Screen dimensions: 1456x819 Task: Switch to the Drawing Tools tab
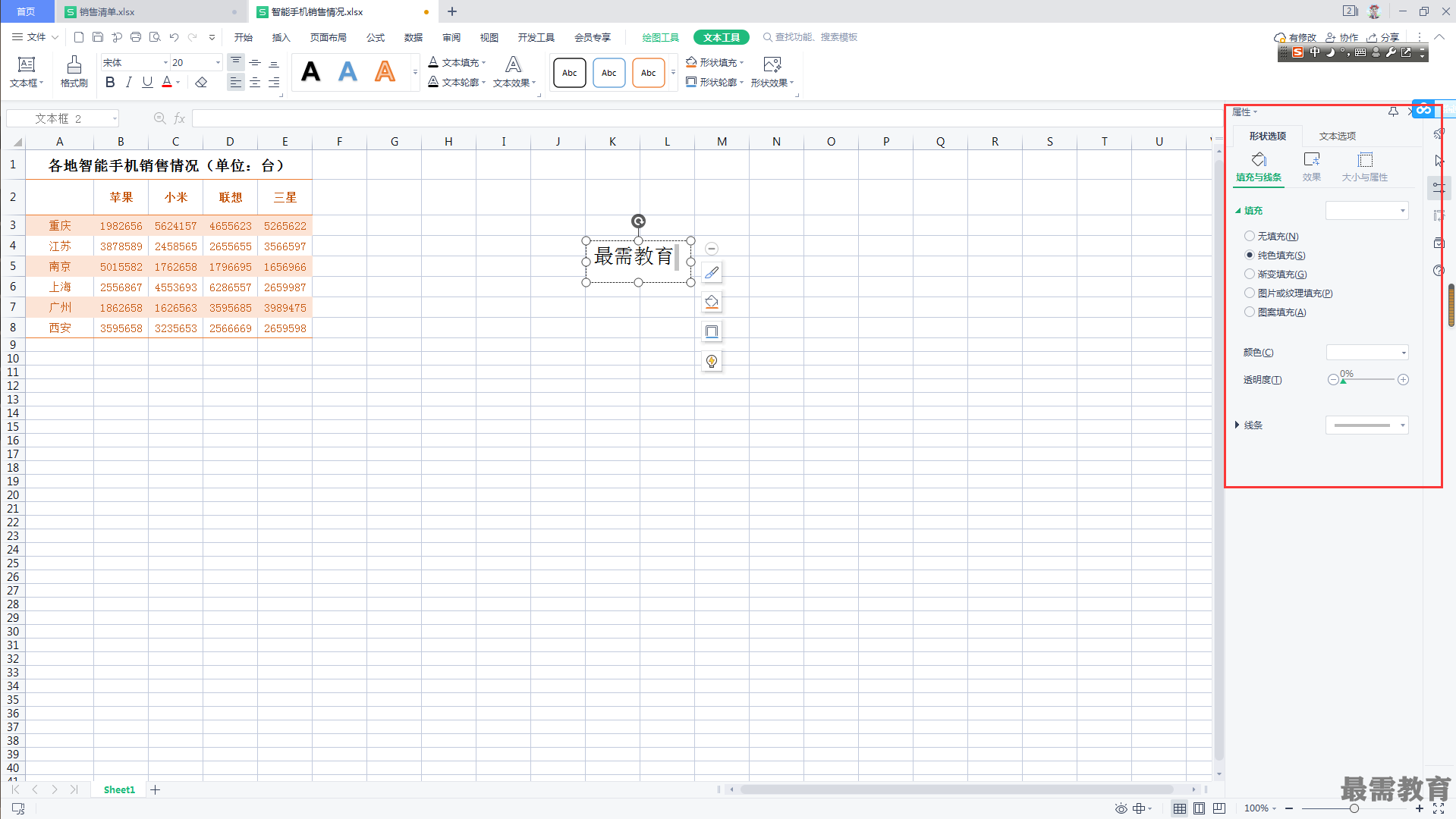(661, 37)
